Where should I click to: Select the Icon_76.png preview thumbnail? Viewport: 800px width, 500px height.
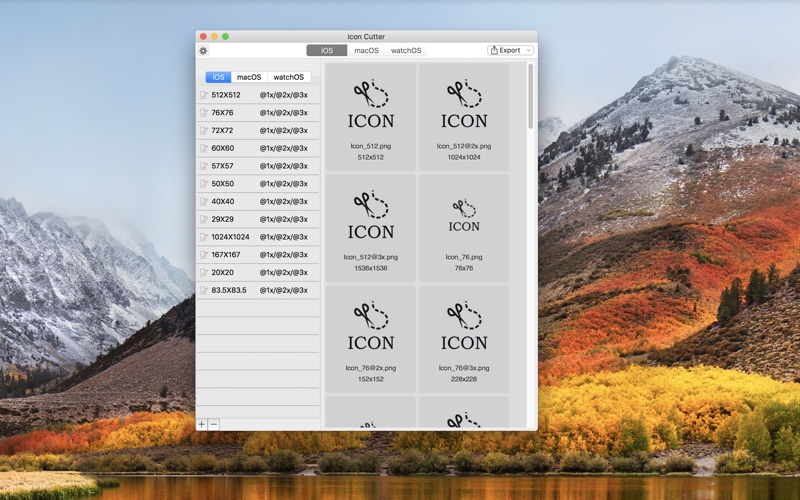[x=464, y=228]
